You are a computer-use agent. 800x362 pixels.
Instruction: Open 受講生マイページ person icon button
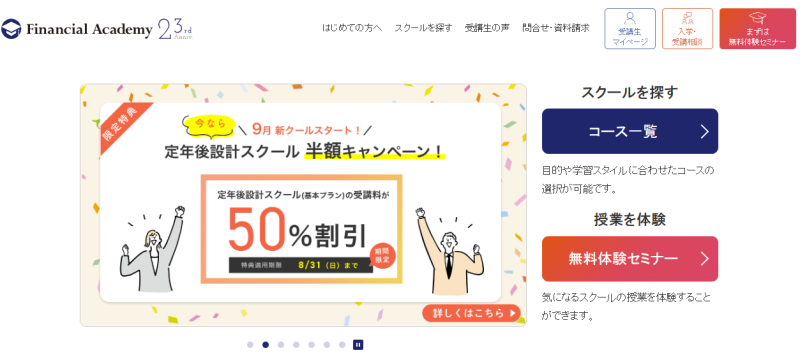point(630,29)
